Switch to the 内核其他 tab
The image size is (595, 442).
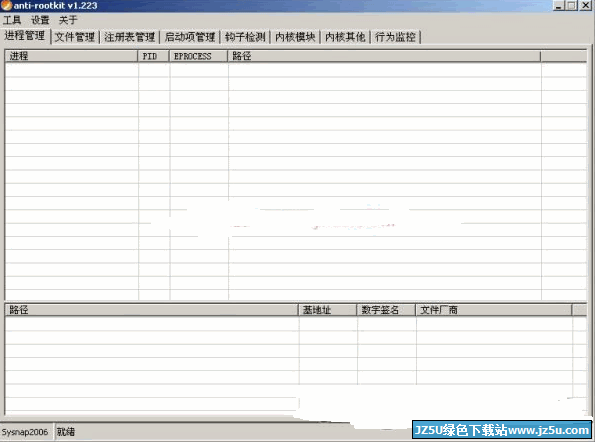[345, 37]
